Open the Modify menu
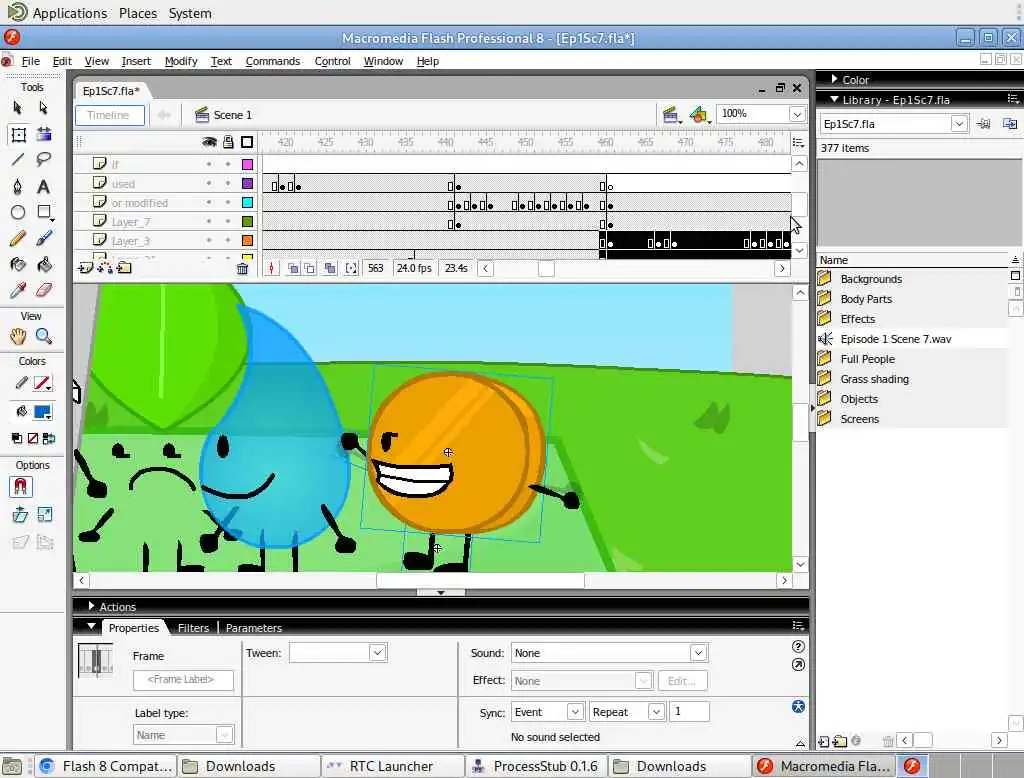Screen dimensions: 1024x778 tap(181, 61)
